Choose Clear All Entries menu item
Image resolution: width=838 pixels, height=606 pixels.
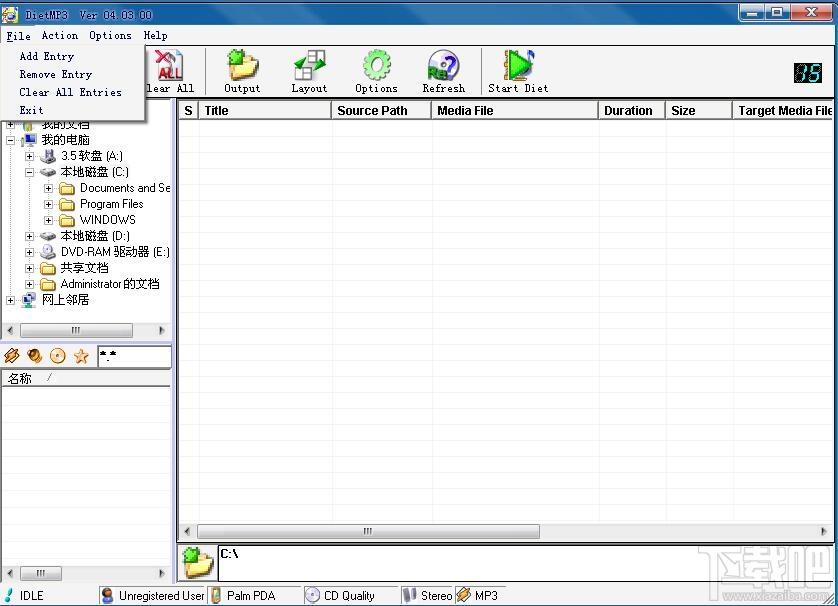click(71, 92)
